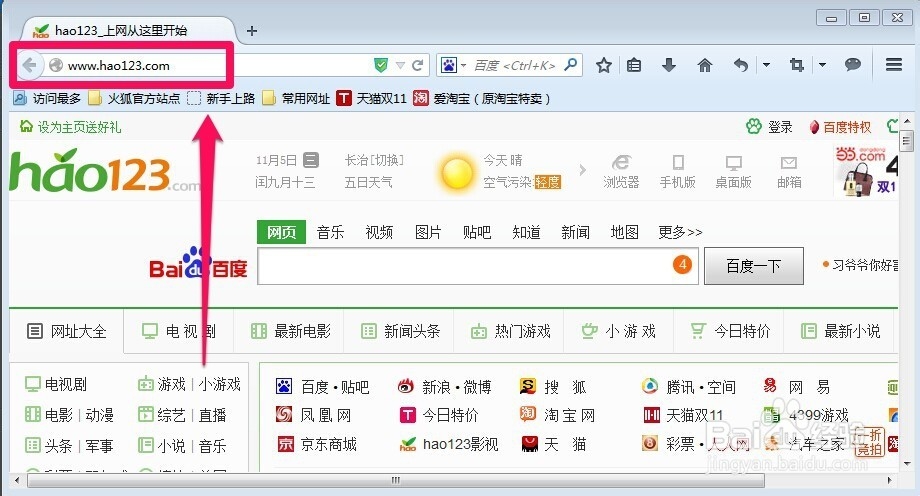Open the 热门游戏 category tab
The image size is (920, 496).
(511, 332)
